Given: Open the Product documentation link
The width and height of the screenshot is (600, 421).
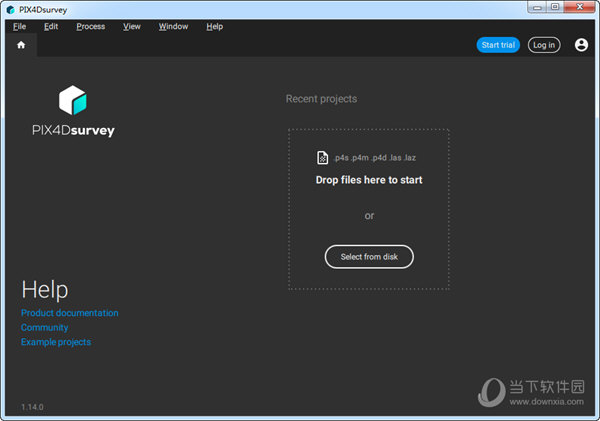Looking at the screenshot, I should [70, 313].
